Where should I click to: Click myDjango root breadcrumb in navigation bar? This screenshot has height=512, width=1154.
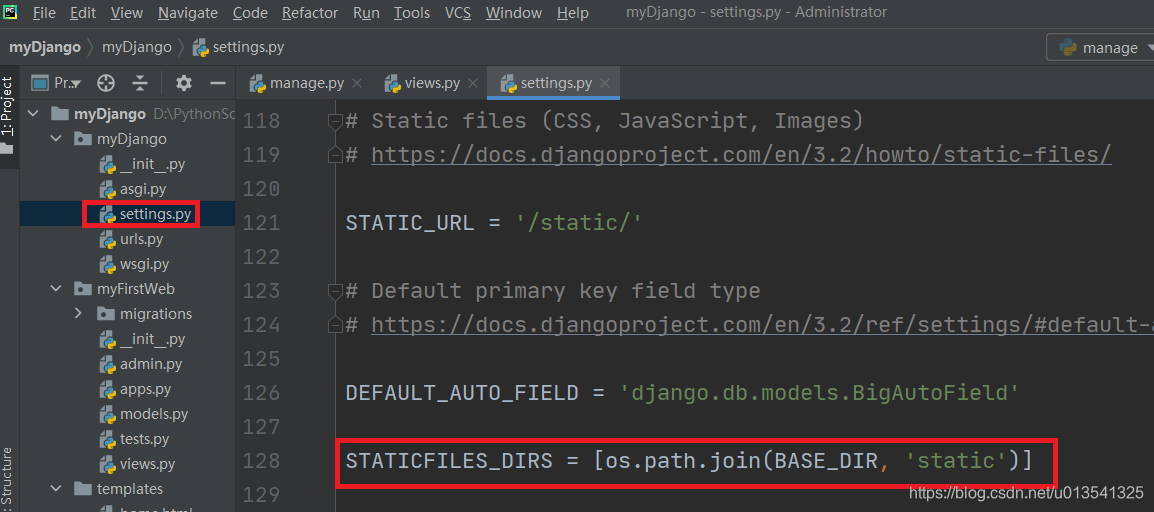44,48
